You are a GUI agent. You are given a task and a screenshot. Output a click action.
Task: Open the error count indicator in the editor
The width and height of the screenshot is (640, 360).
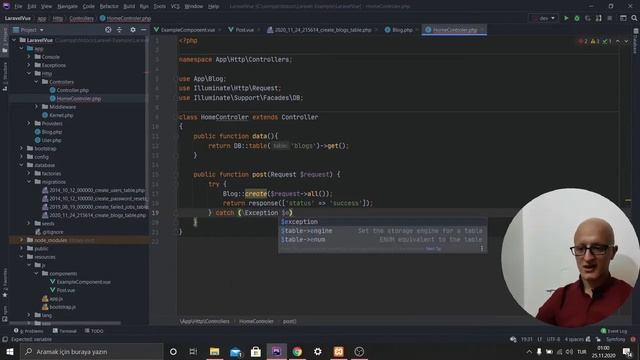click(x=583, y=41)
